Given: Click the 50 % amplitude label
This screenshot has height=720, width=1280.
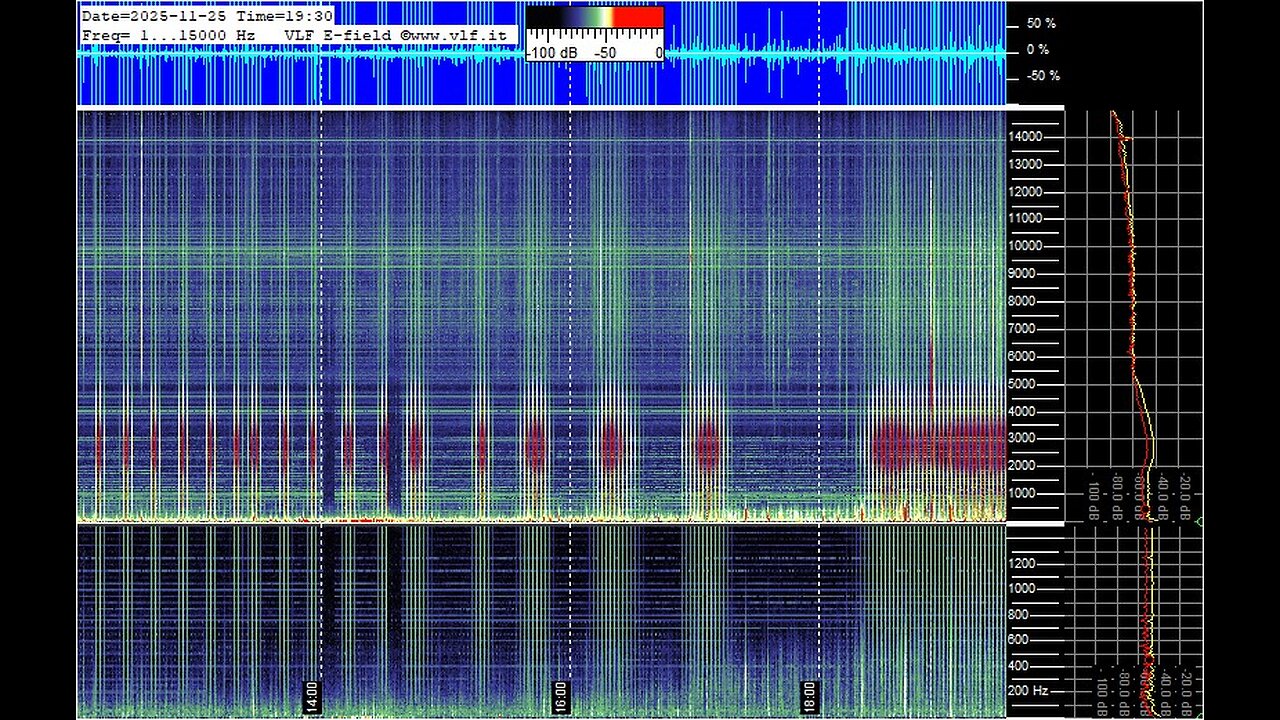Looking at the screenshot, I should click(x=1041, y=23).
